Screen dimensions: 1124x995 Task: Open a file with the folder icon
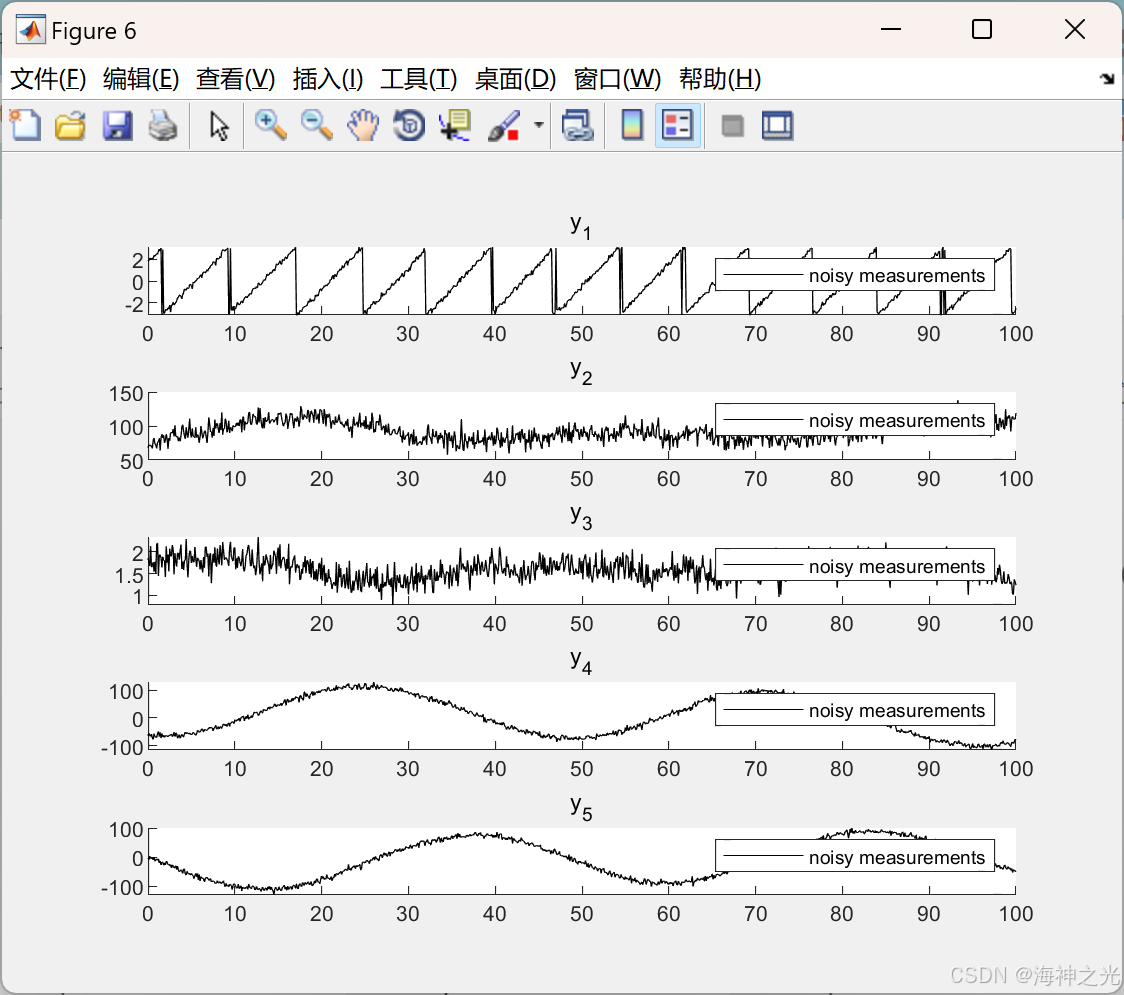tap(70, 125)
